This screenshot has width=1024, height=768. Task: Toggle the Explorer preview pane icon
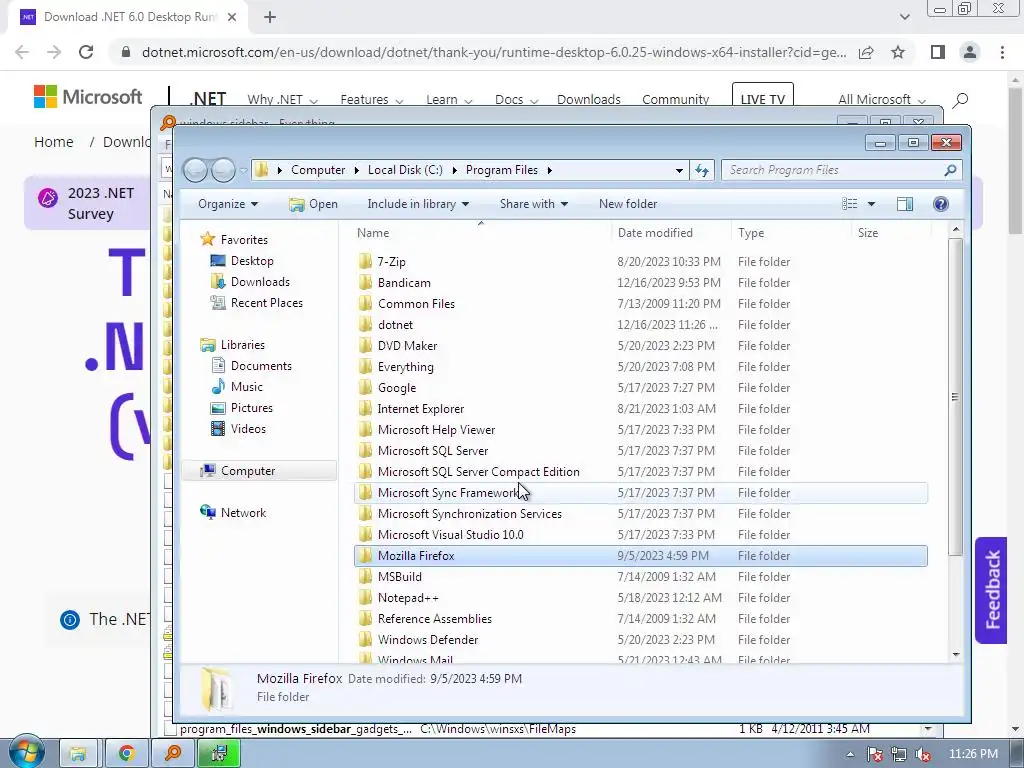click(x=904, y=204)
